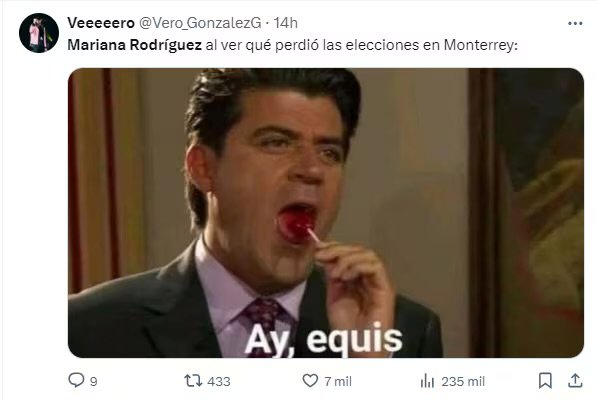Retweet the post with the retweet arrows icon

[193, 380]
